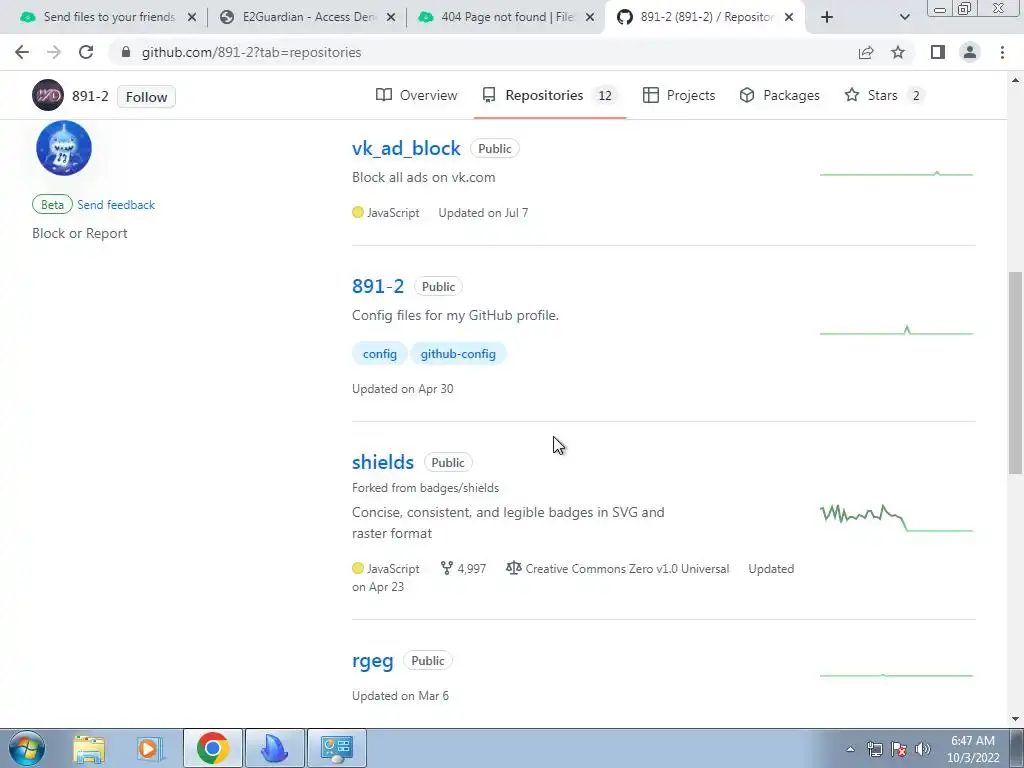Image resolution: width=1024 pixels, height=768 pixels.
Task: Close the E2Guardian tab
Action: point(391,18)
